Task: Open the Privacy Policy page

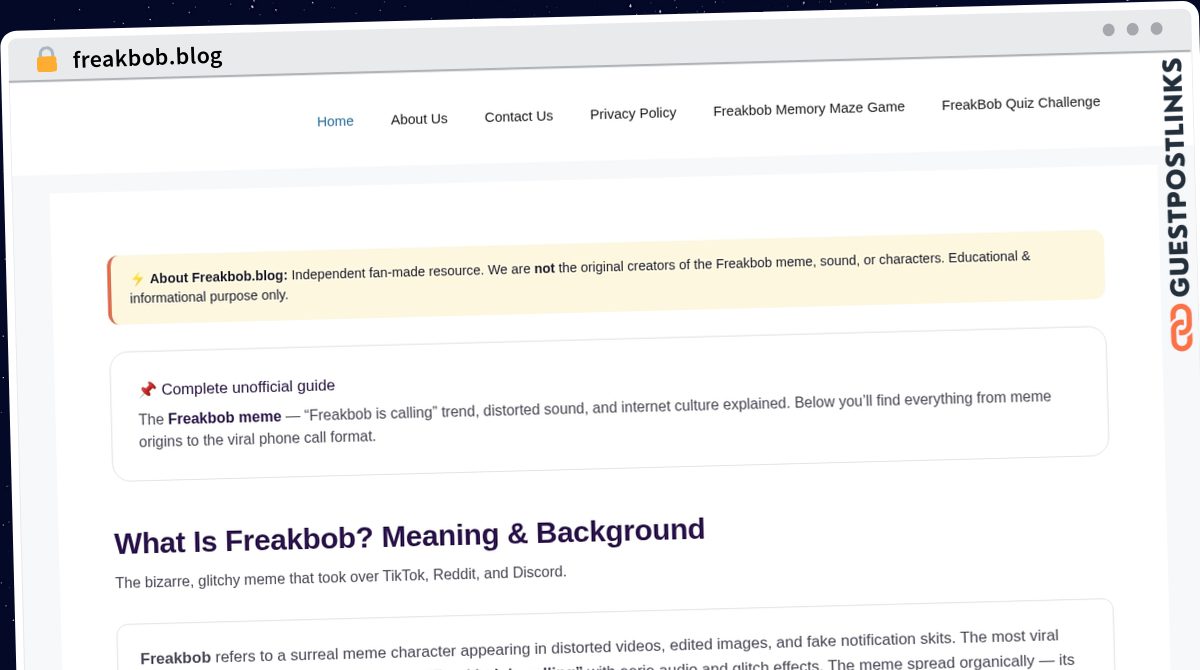Action: click(x=633, y=113)
